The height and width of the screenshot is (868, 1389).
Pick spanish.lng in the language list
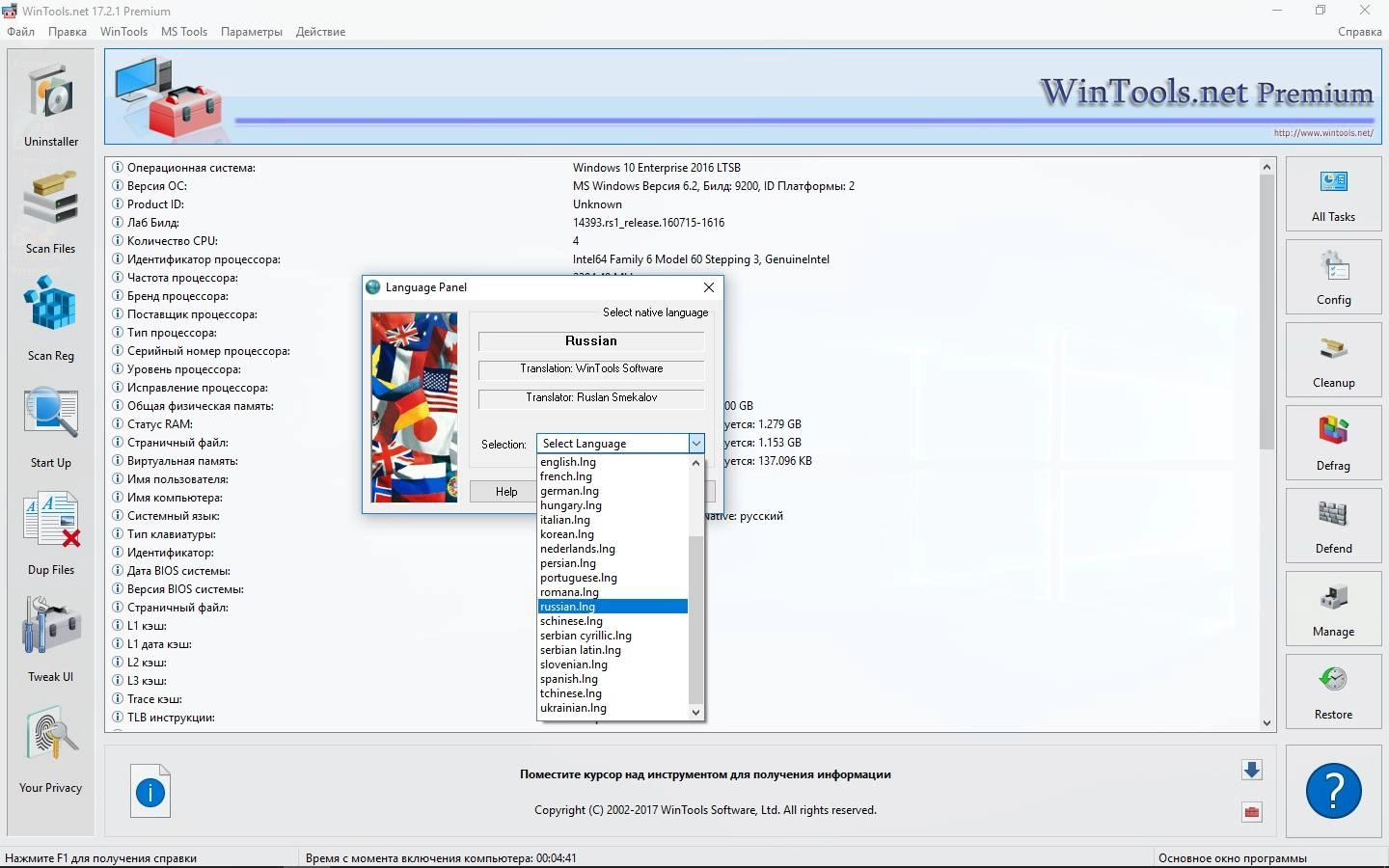pyautogui.click(x=613, y=679)
